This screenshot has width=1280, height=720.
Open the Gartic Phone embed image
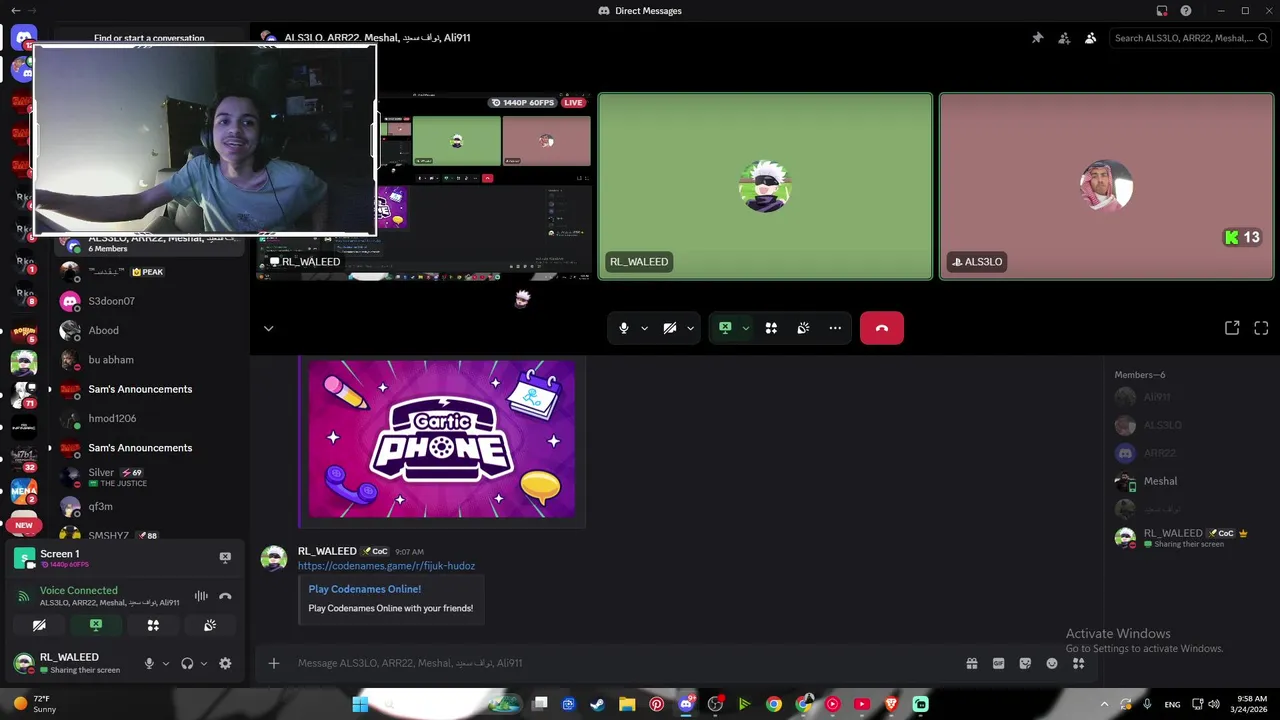point(442,439)
